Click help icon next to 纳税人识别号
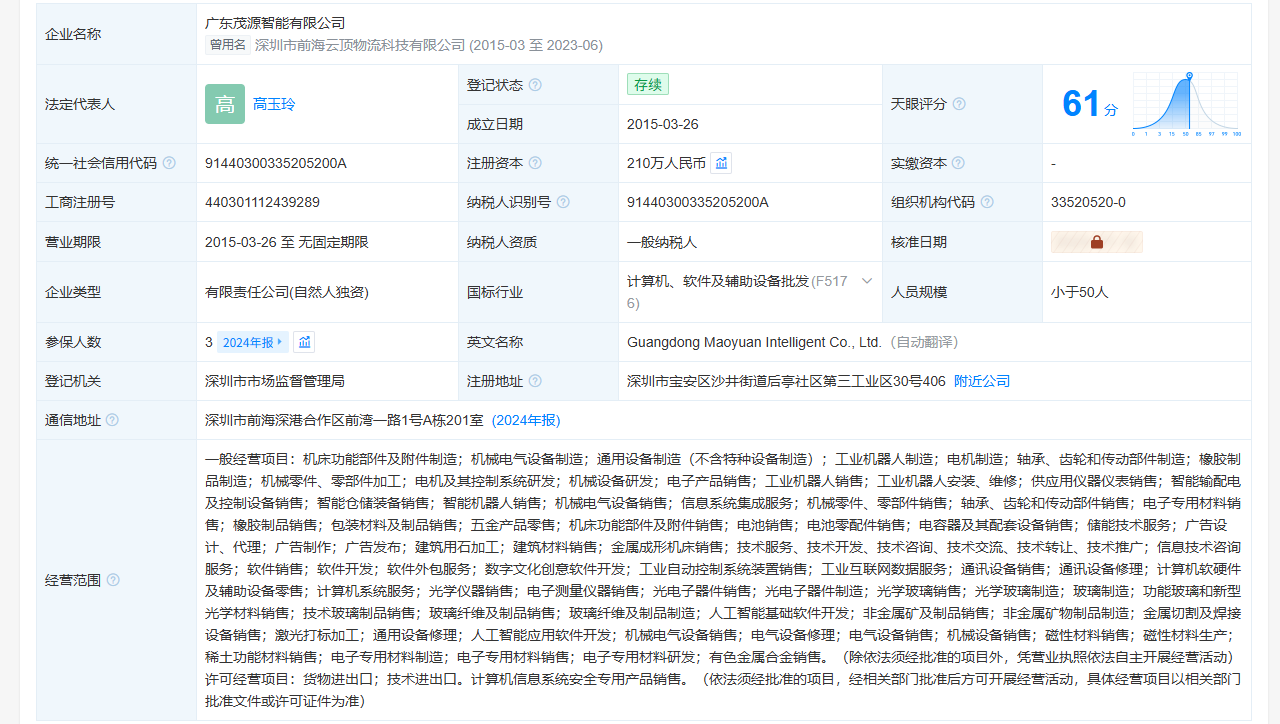This screenshot has height=724, width=1280. click(563, 202)
